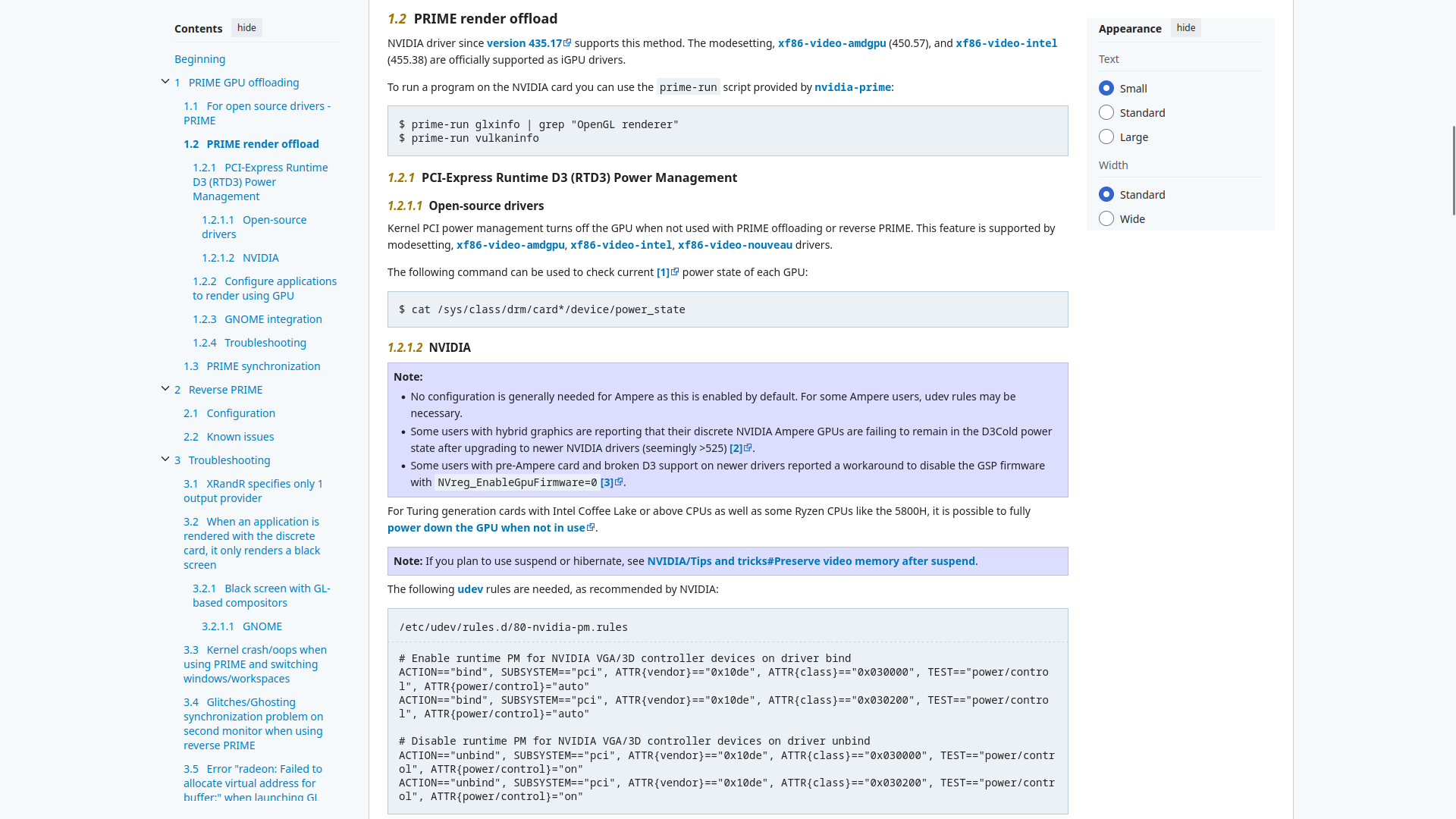Enable the Wide width option
This screenshot has height=819, width=1456.
tap(1106, 219)
